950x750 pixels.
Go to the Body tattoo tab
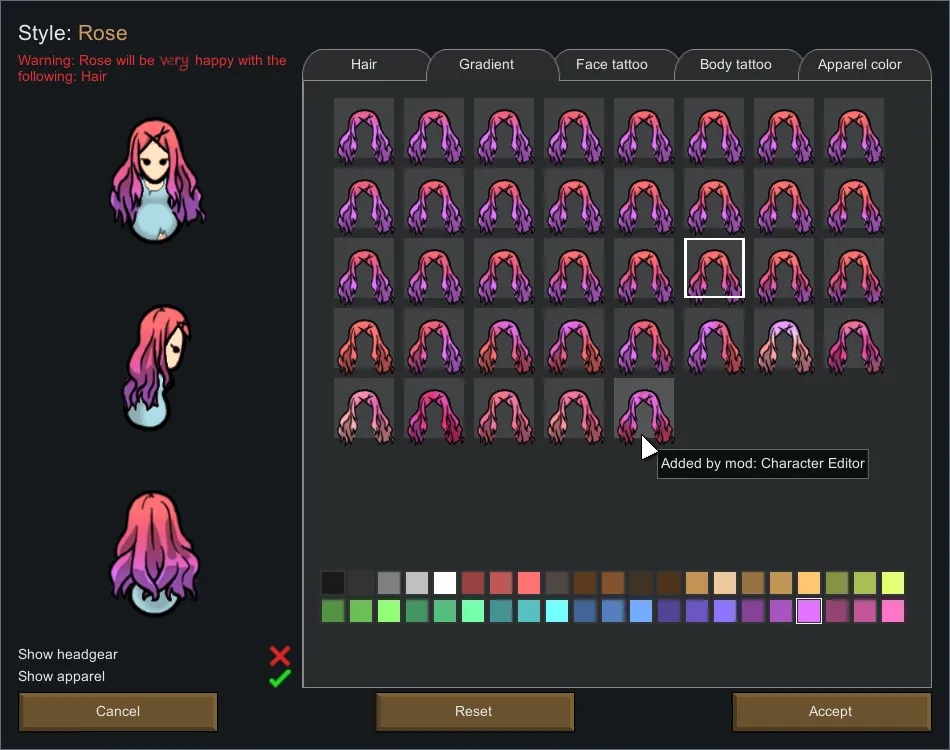point(736,65)
